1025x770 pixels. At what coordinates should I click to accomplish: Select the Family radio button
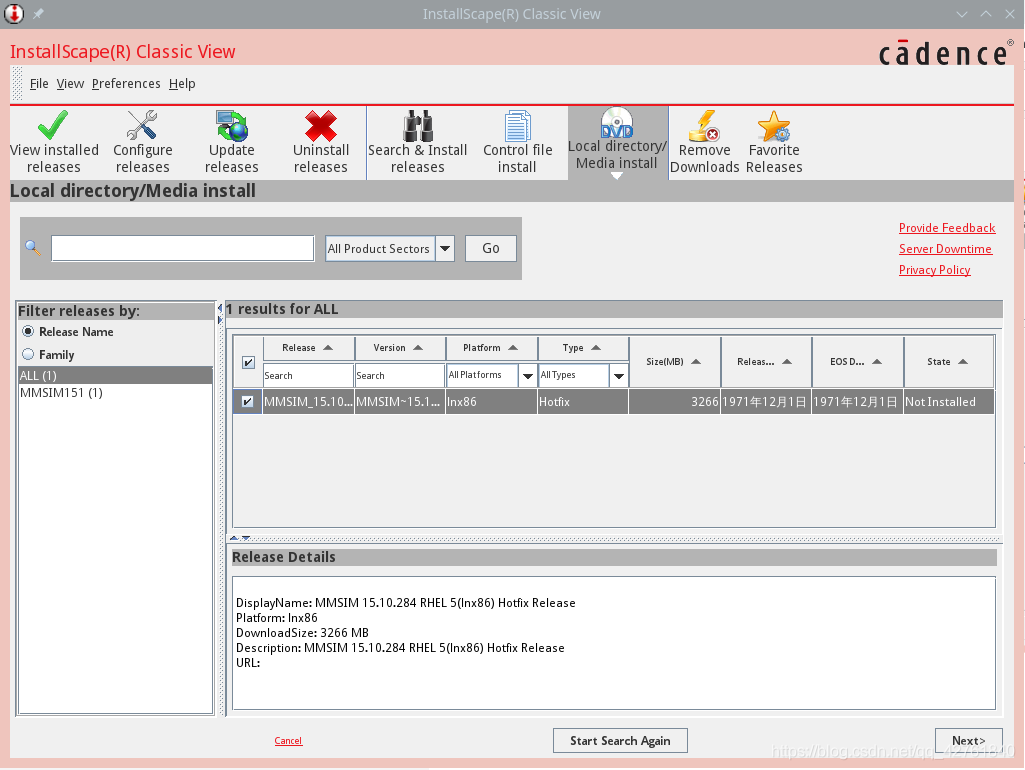28,354
